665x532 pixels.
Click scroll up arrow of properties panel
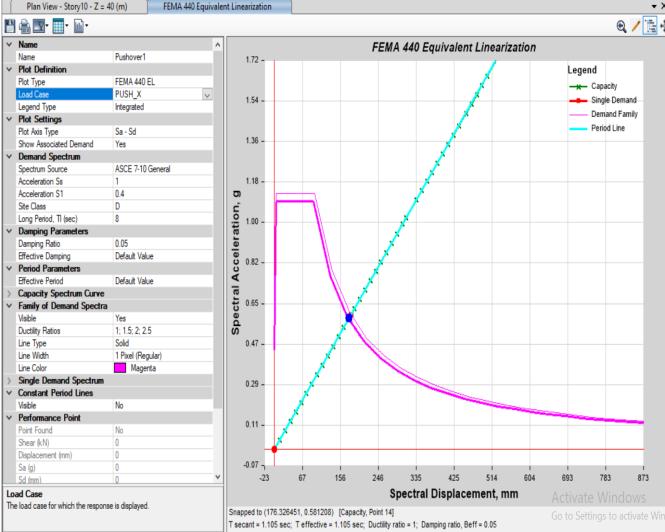coord(218,45)
